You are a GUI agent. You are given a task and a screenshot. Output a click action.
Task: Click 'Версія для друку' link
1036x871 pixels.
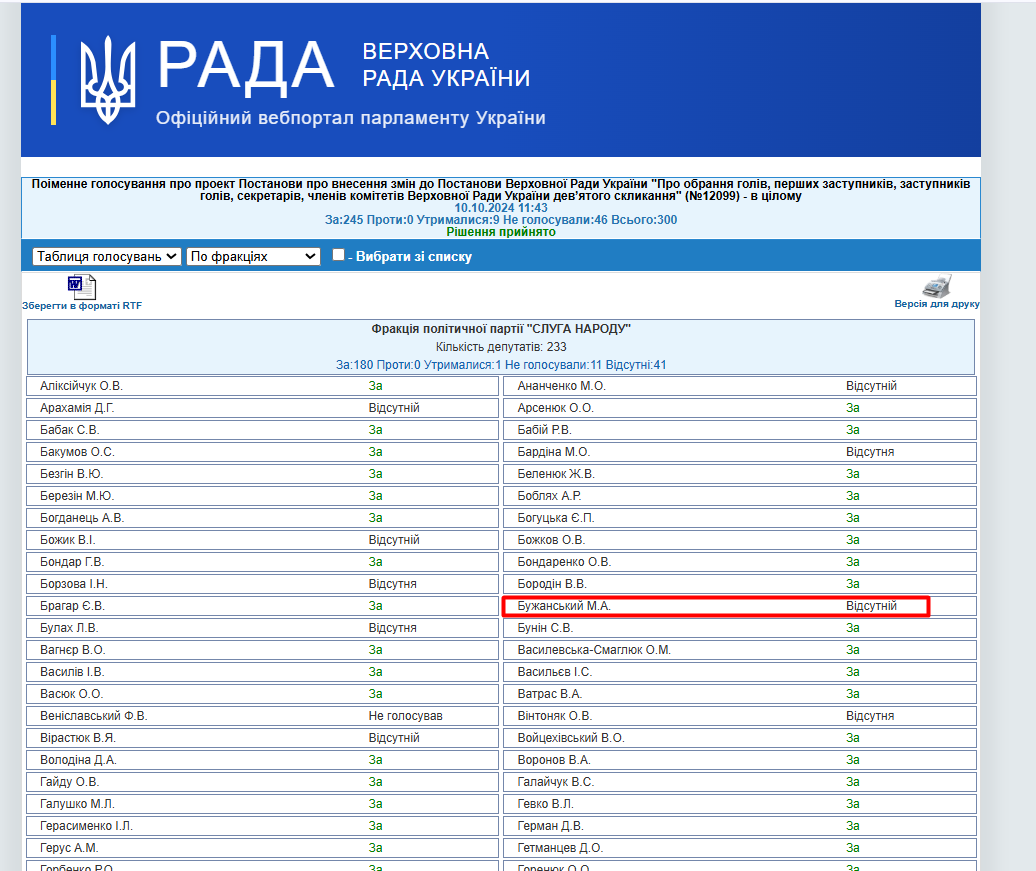click(937, 304)
